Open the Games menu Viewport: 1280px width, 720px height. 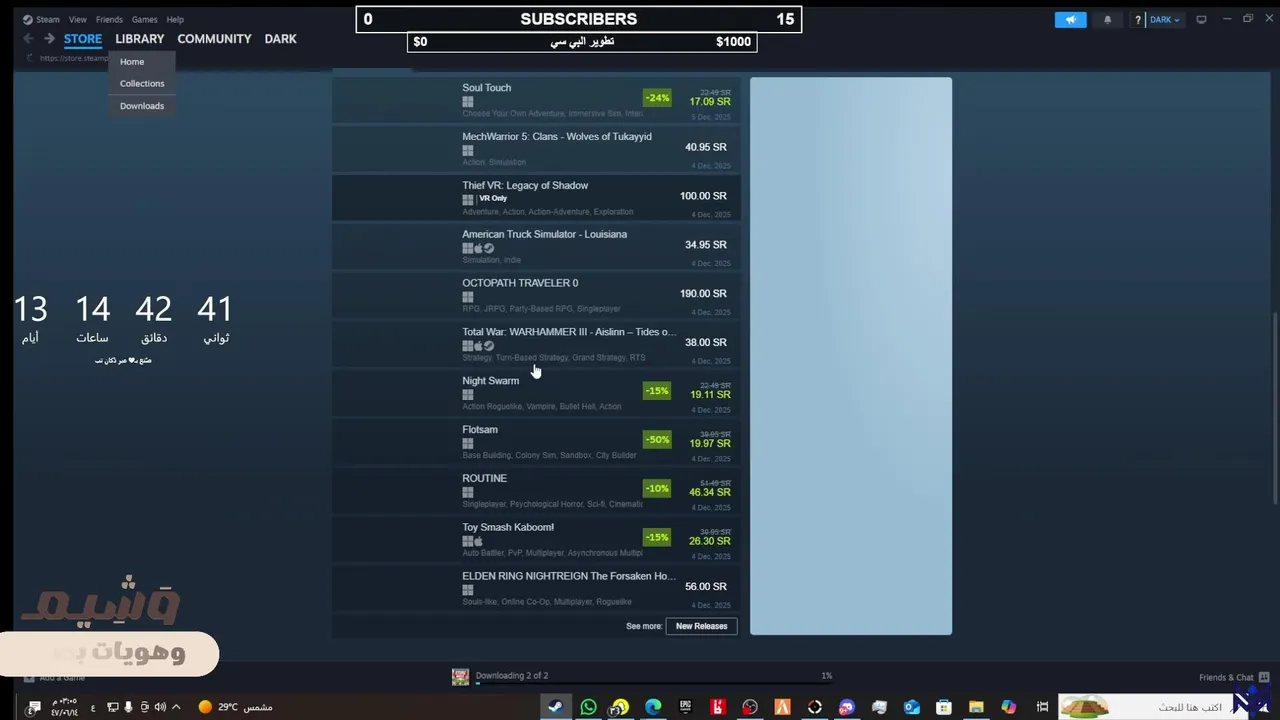click(x=144, y=19)
